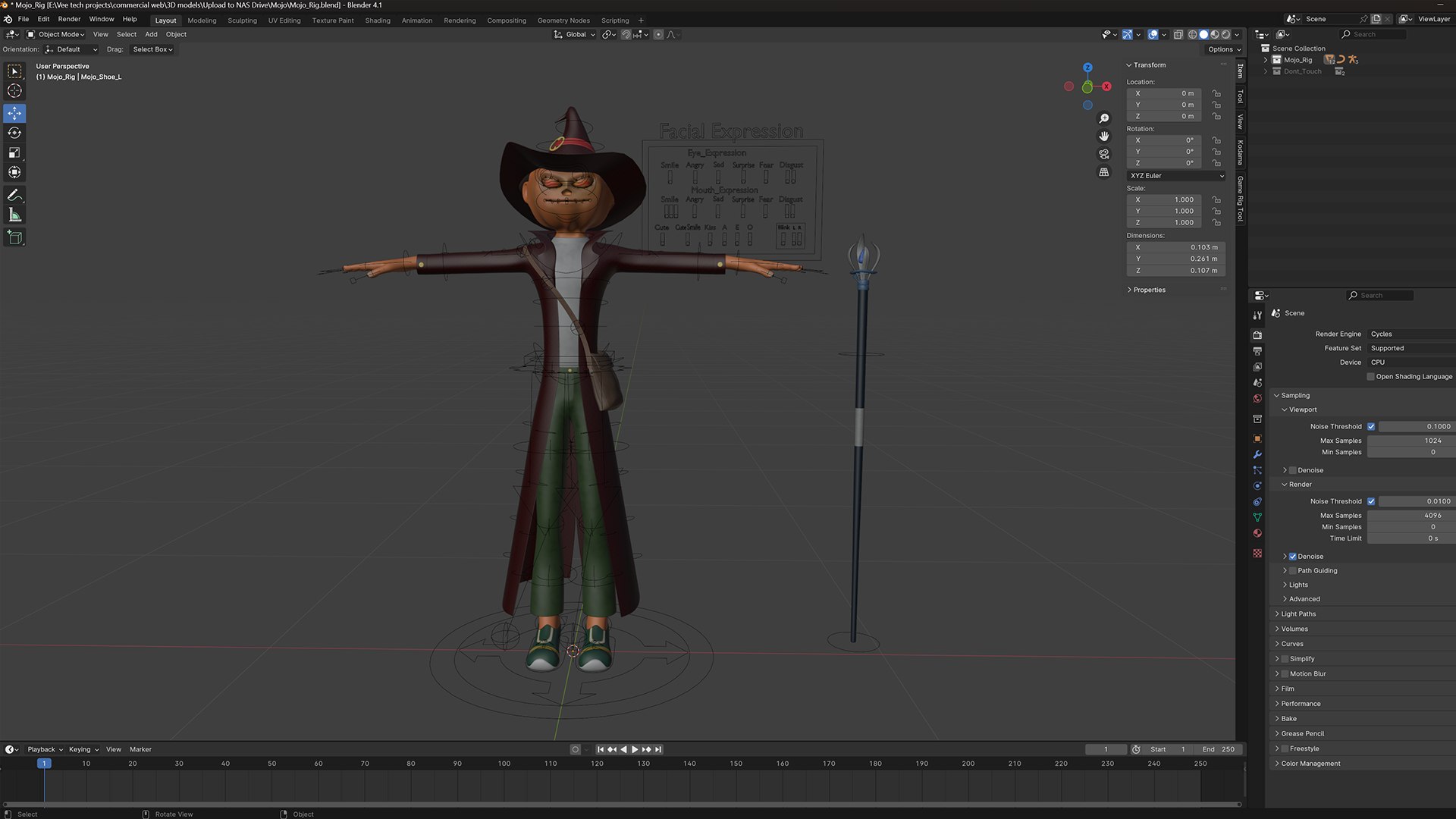Open Modifiers wrench properties tab
Image resolution: width=1456 pixels, height=819 pixels.
point(1257,454)
